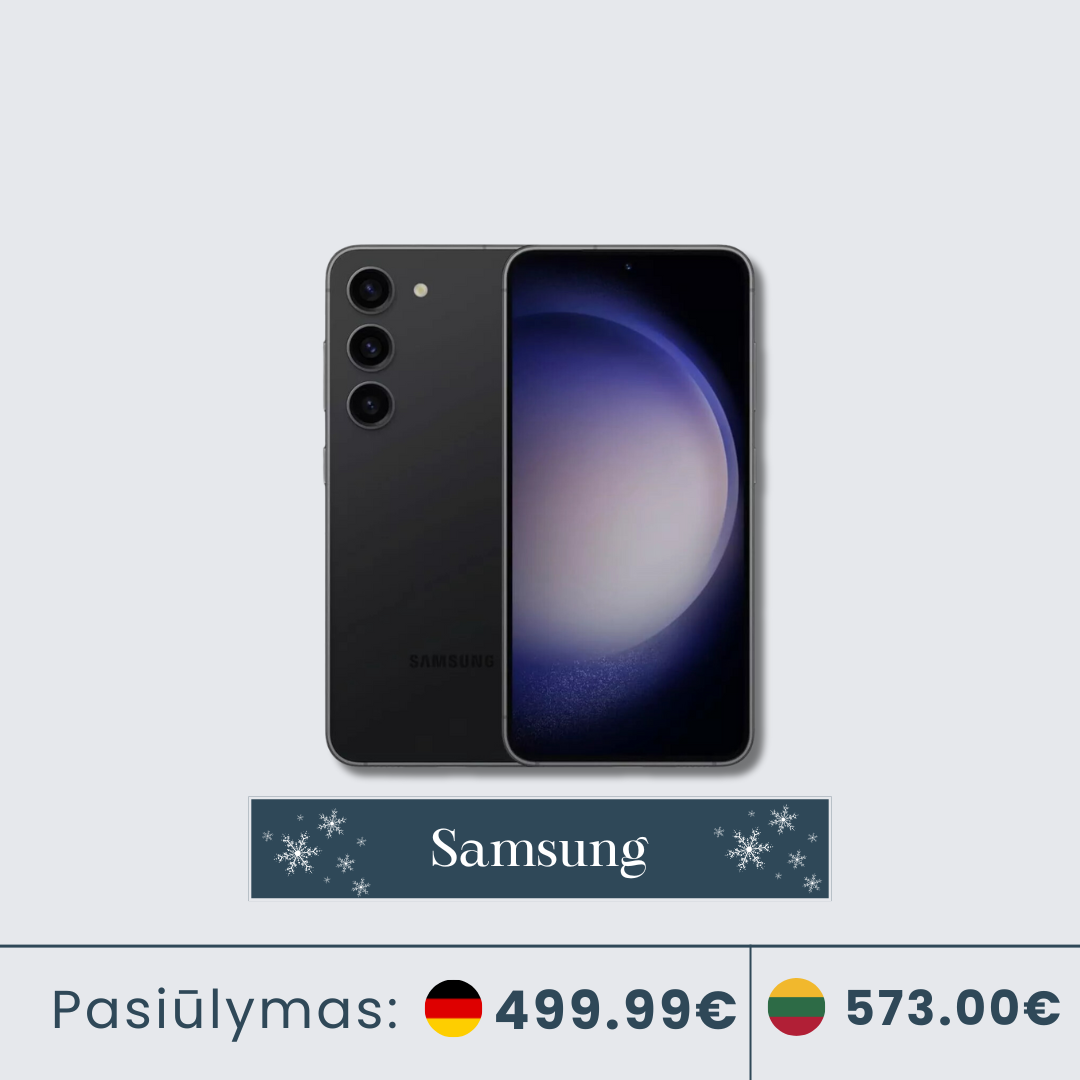The height and width of the screenshot is (1080, 1080).
Task: Click the bottom rear camera lens
Action: click(371, 405)
